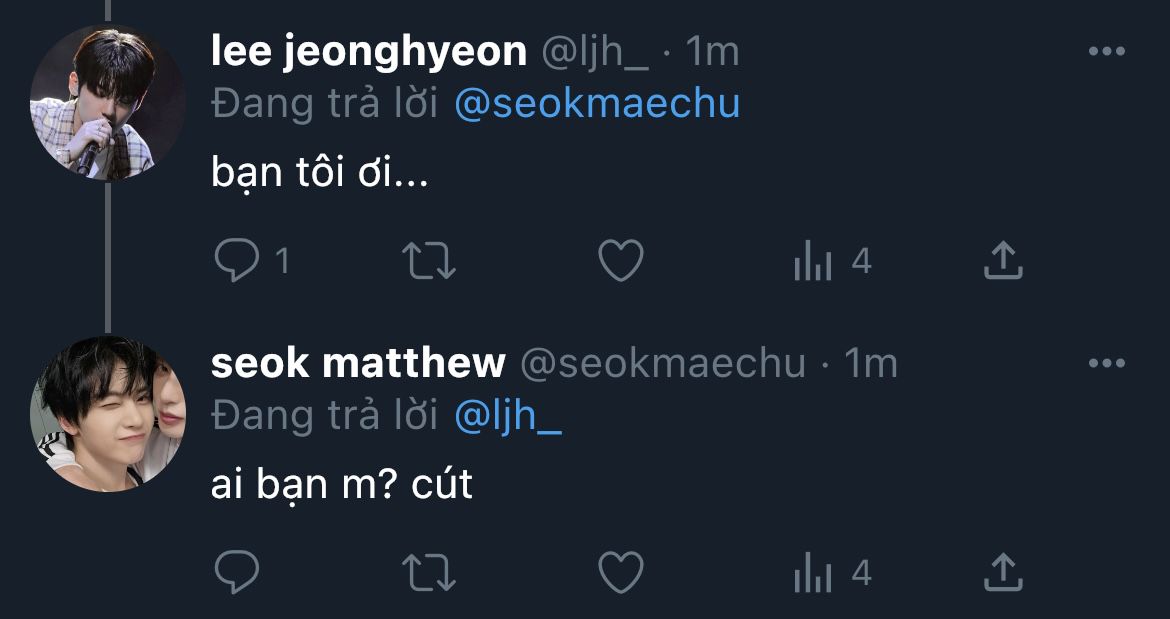Open seok matthew display name profile
The width and height of the screenshot is (1170, 619).
(358, 364)
